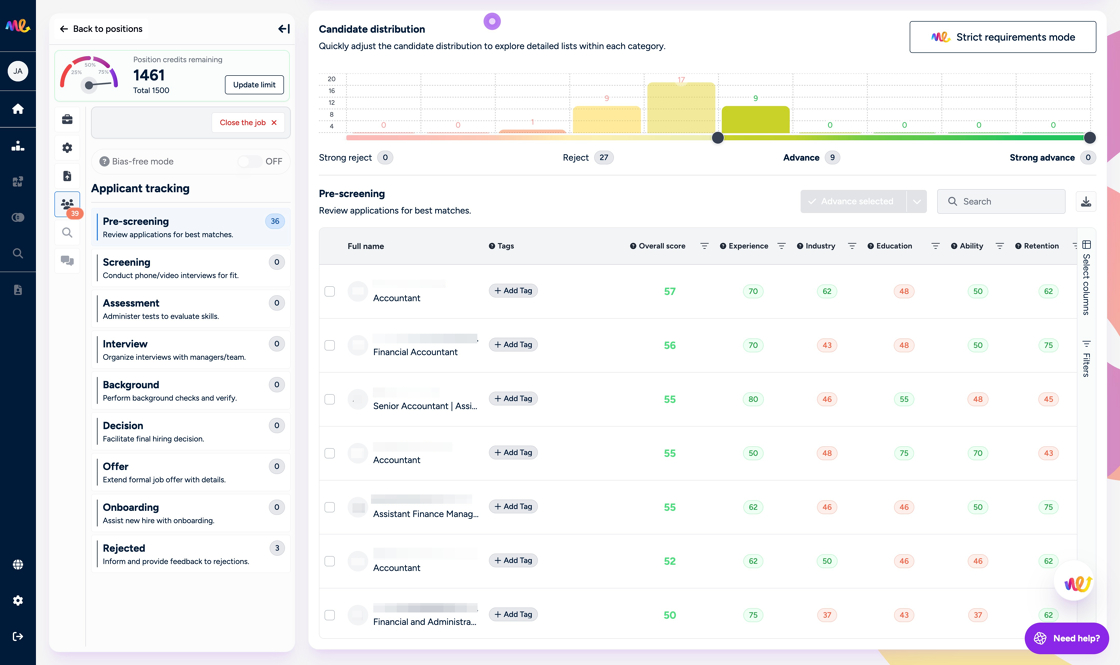Open the chat messages icon in panel
This screenshot has height=665, width=1120.
point(67,261)
